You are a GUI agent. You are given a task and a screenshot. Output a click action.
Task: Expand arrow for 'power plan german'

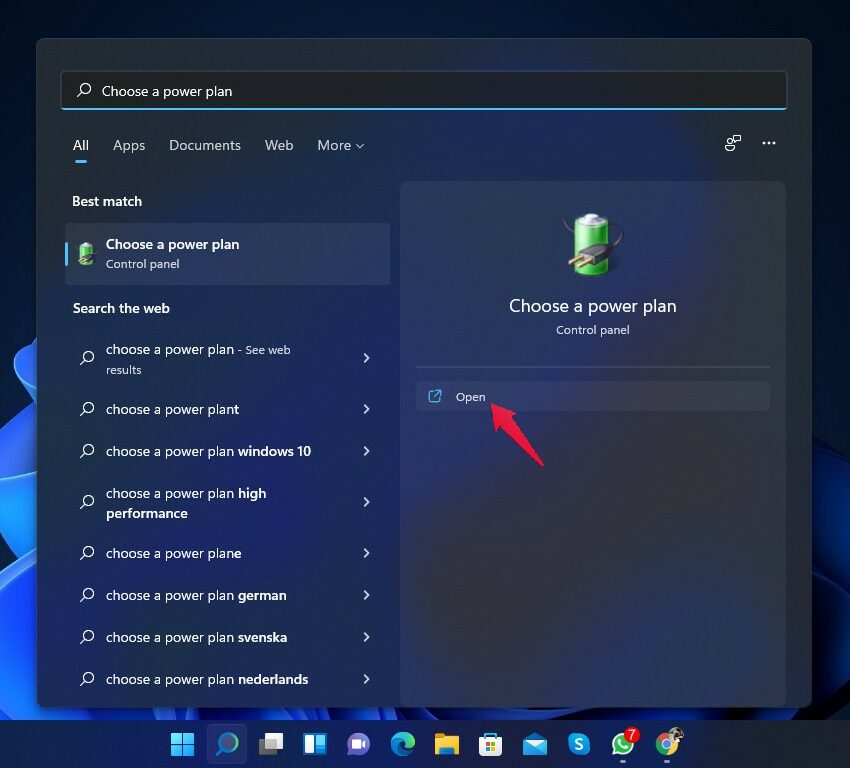coord(366,595)
